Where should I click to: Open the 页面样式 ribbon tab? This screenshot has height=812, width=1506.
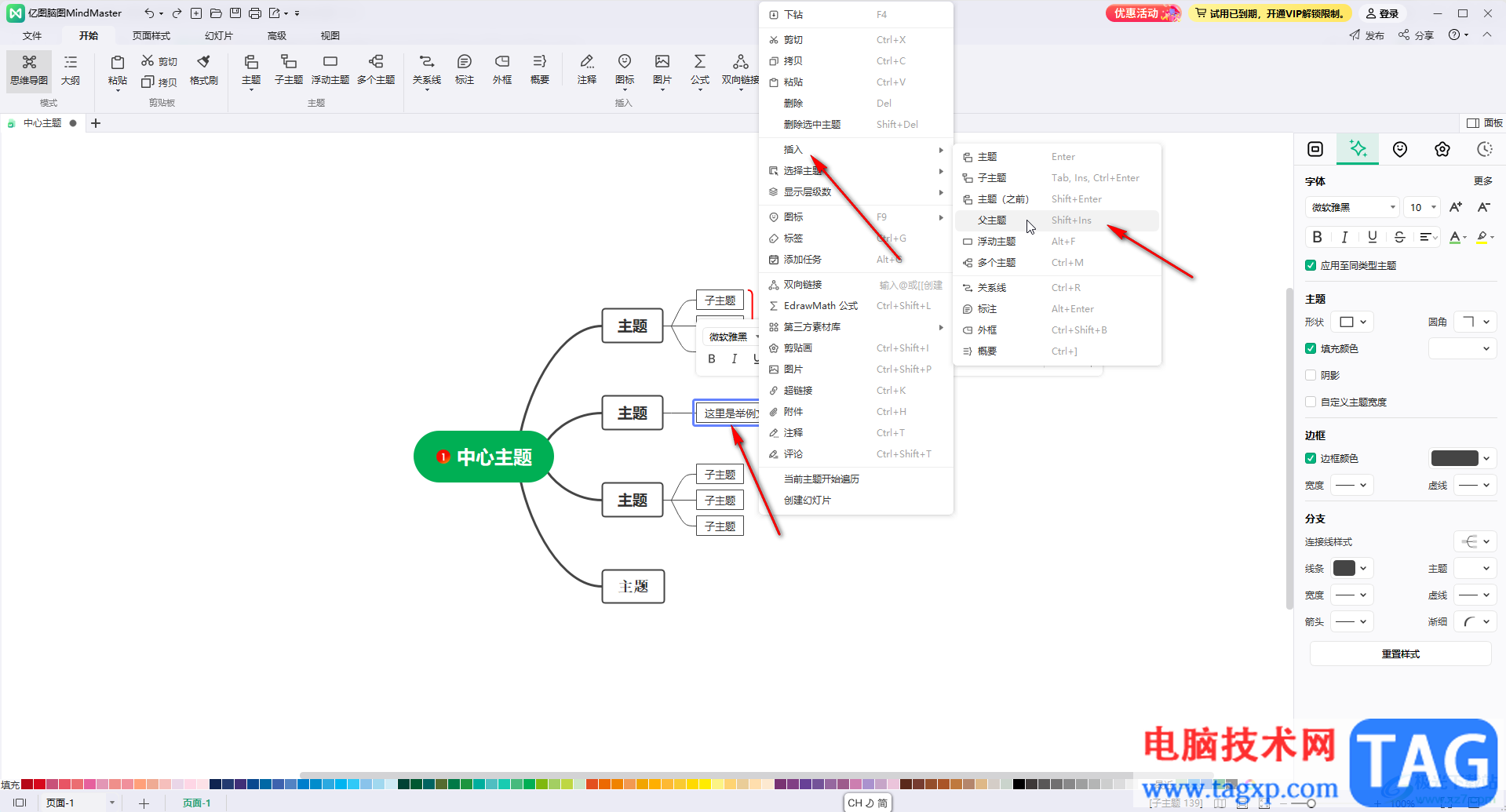pos(151,35)
